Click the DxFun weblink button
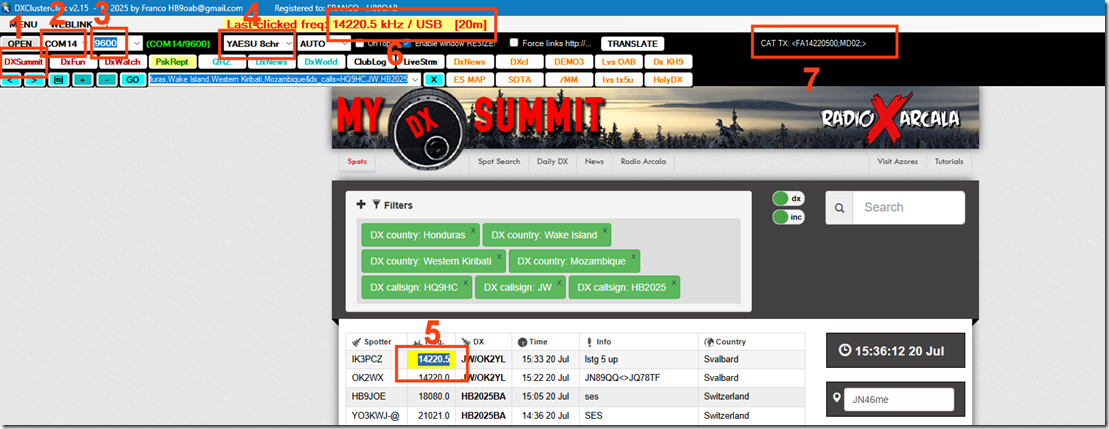Viewport: 1109px width, 429px height. click(x=73, y=61)
